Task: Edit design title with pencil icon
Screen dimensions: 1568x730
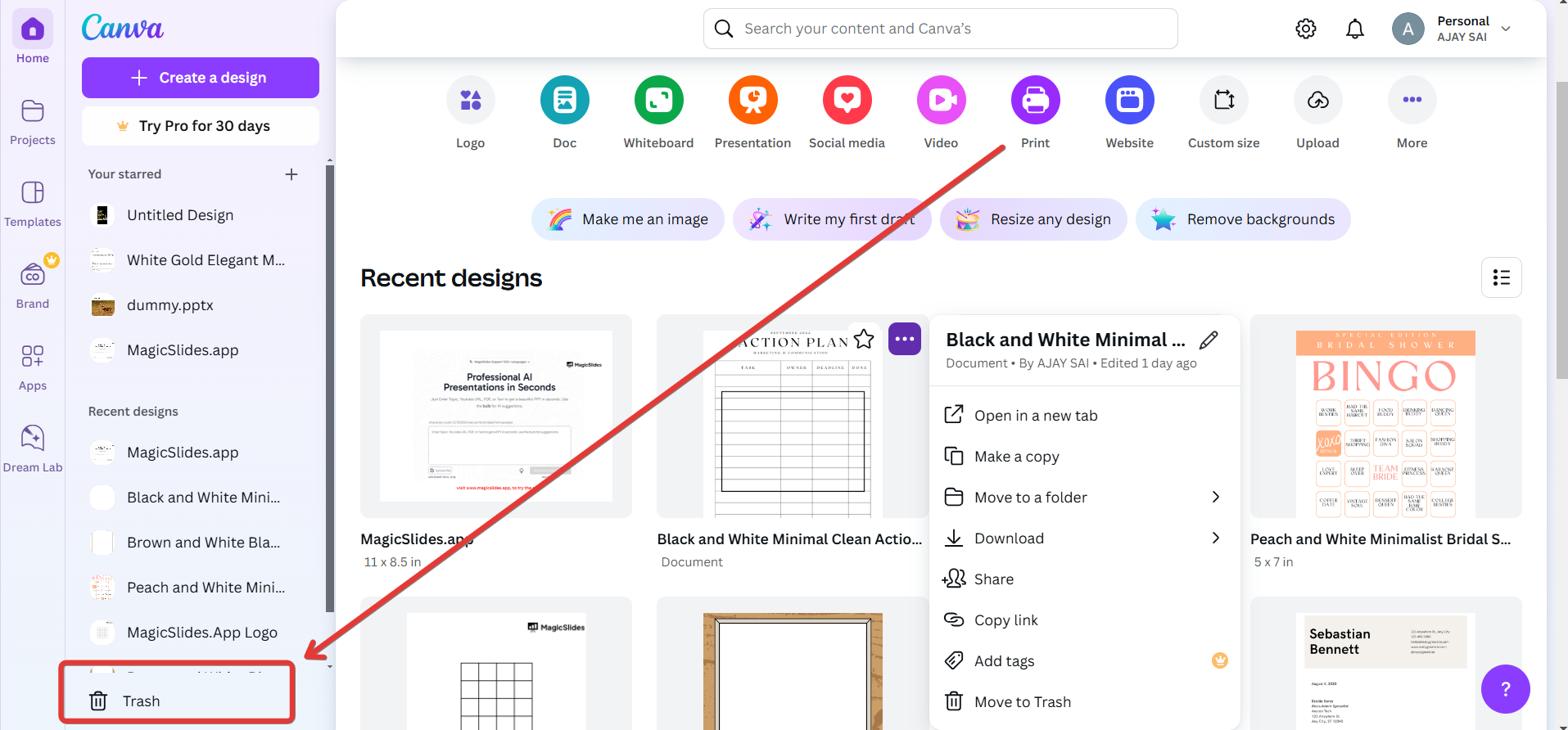Action: [x=1209, y=340]
